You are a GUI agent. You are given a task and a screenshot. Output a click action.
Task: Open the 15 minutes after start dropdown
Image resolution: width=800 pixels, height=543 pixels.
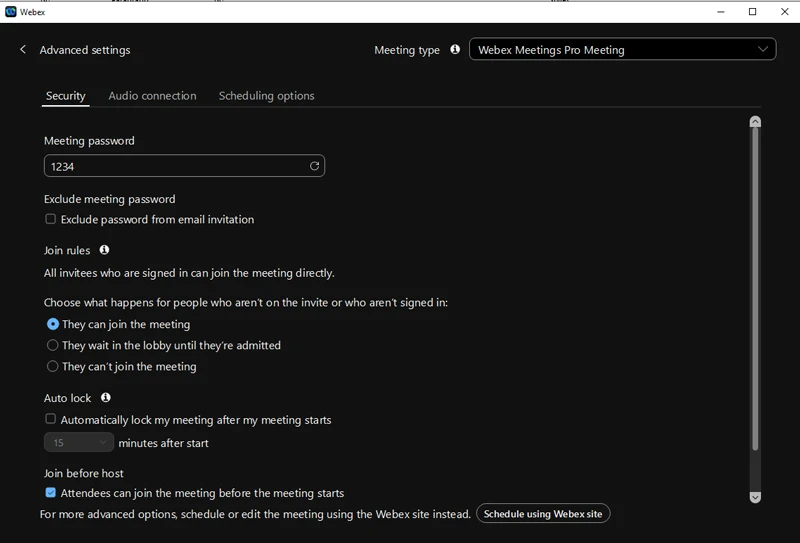79,442
